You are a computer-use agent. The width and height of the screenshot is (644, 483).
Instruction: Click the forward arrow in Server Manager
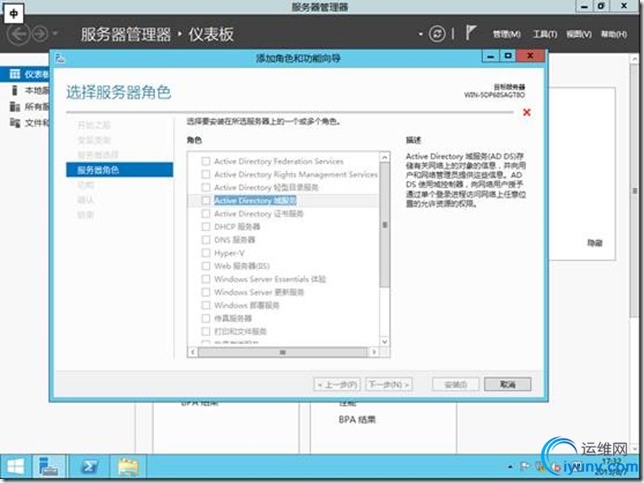[x=40, y=34]
